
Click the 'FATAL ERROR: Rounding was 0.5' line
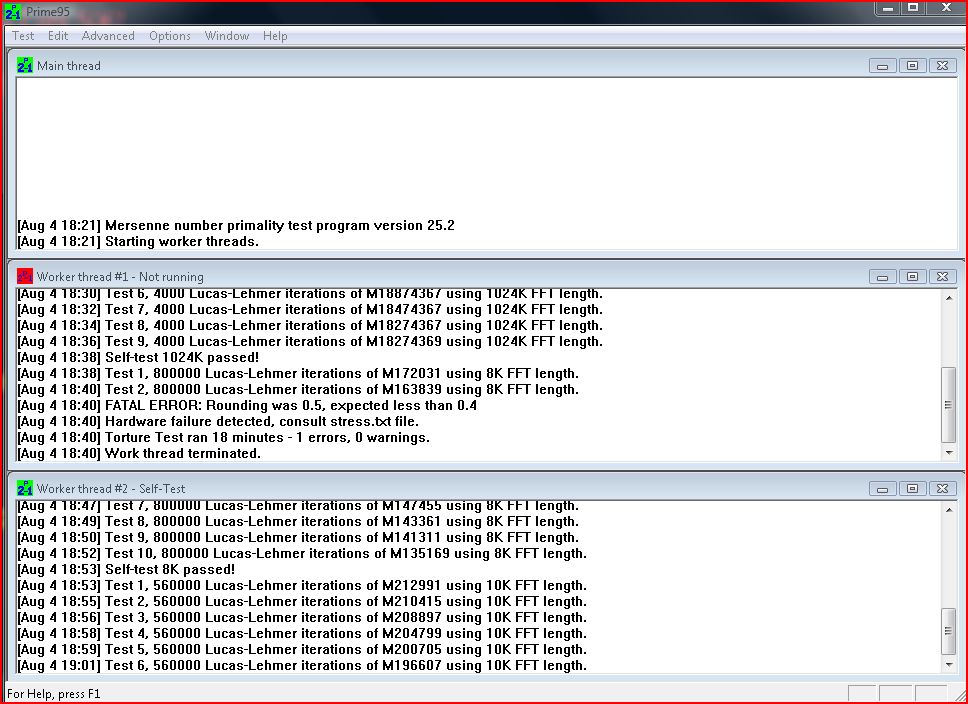pos(247,406)
